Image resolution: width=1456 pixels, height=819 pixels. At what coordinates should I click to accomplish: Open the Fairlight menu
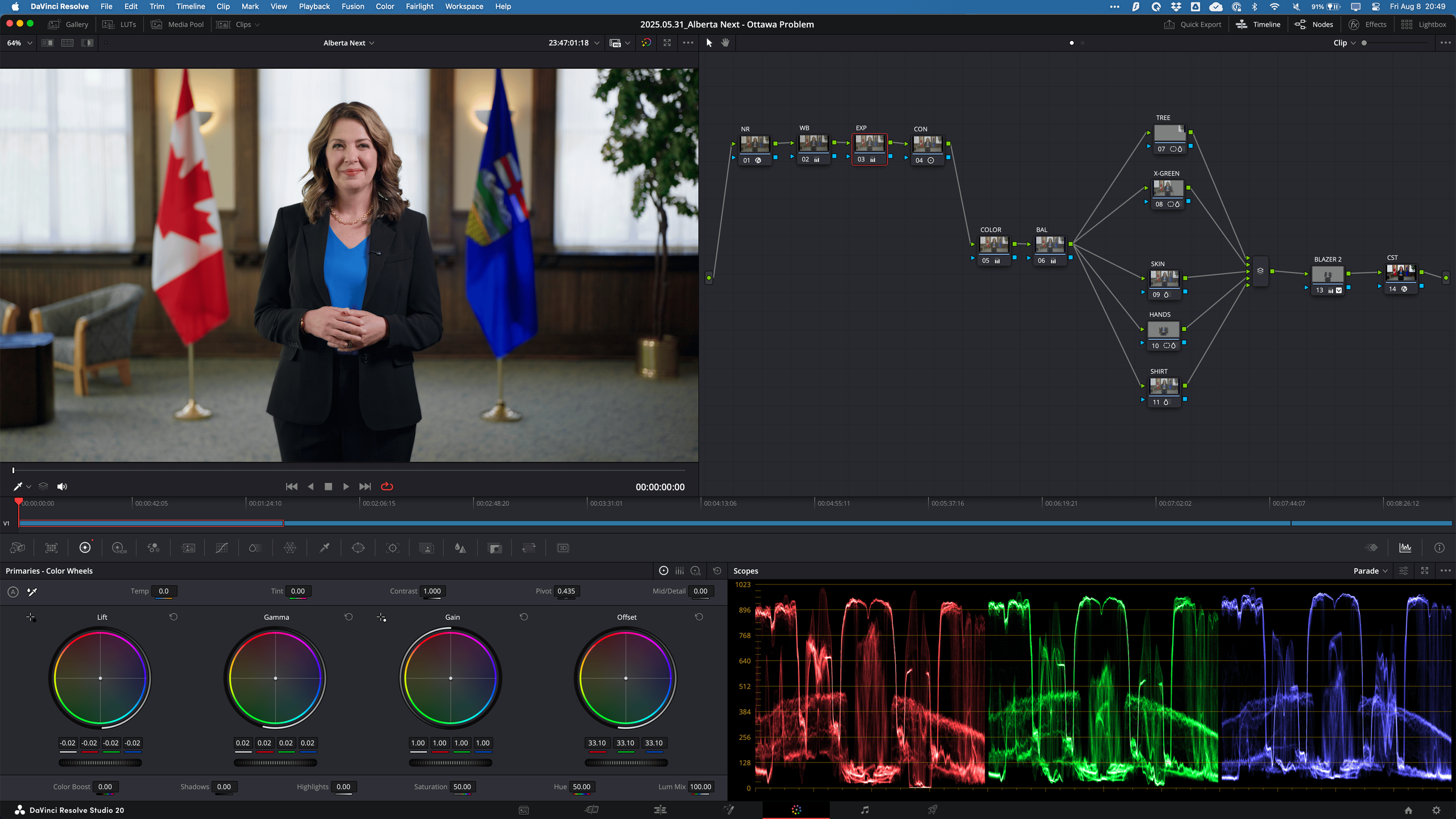click(419, 6)
